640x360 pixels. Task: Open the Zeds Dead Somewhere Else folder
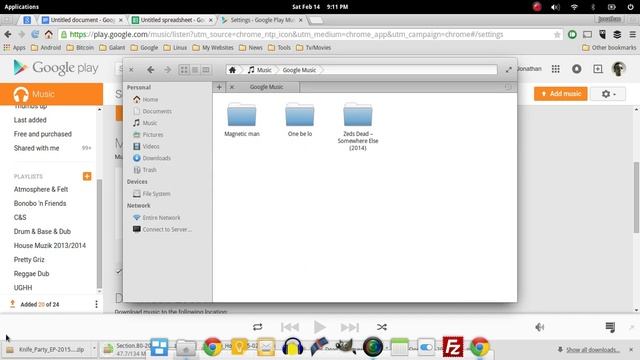[x=358, y=126]
